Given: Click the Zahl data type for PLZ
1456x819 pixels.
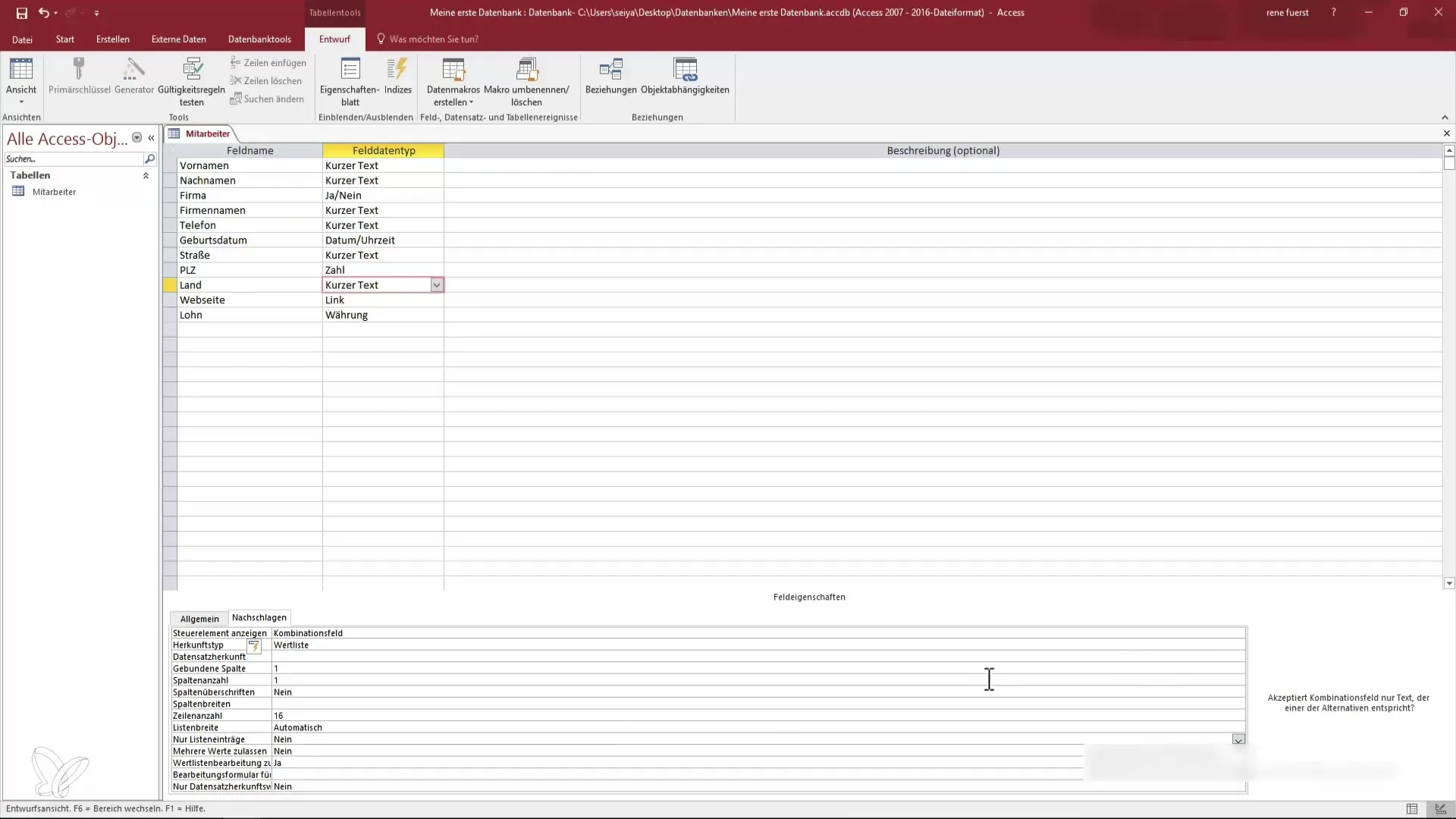Looking at the screenshot, I should coord(383,270).
